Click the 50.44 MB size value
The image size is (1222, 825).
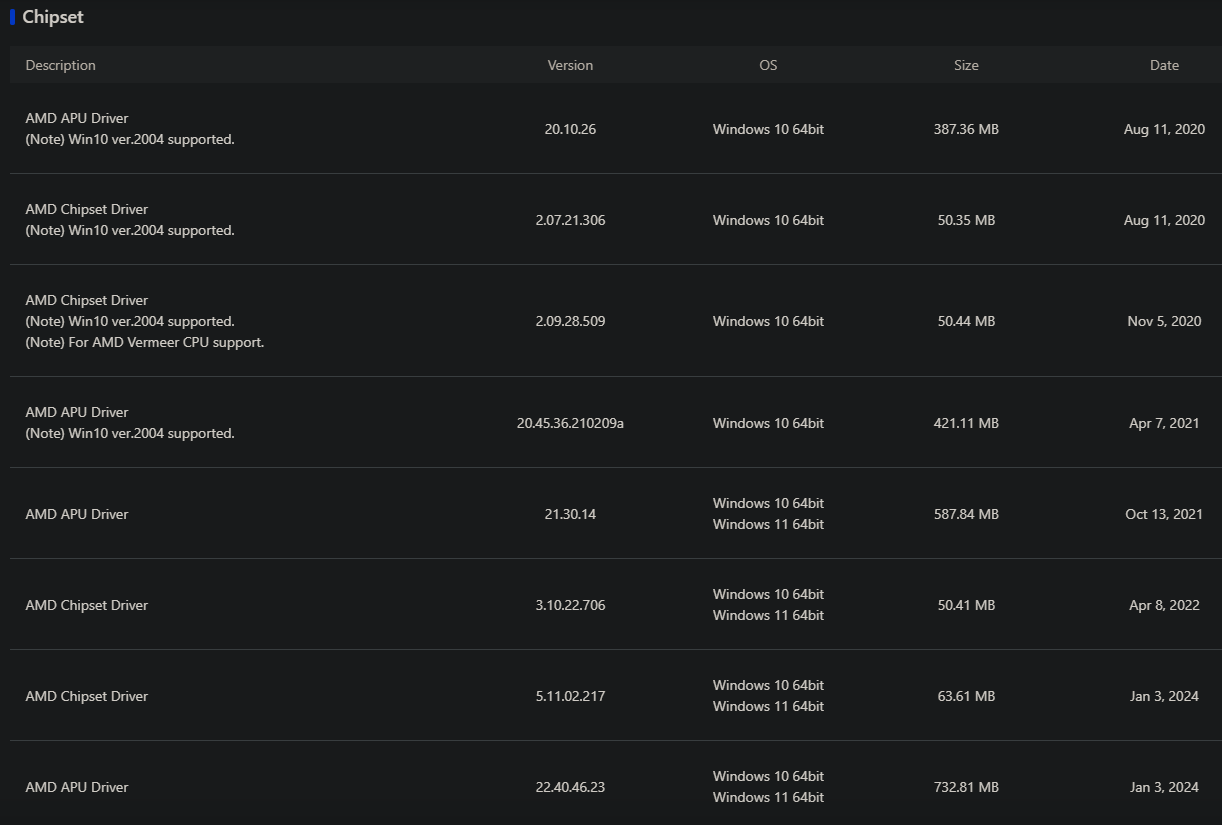point(966,321)
